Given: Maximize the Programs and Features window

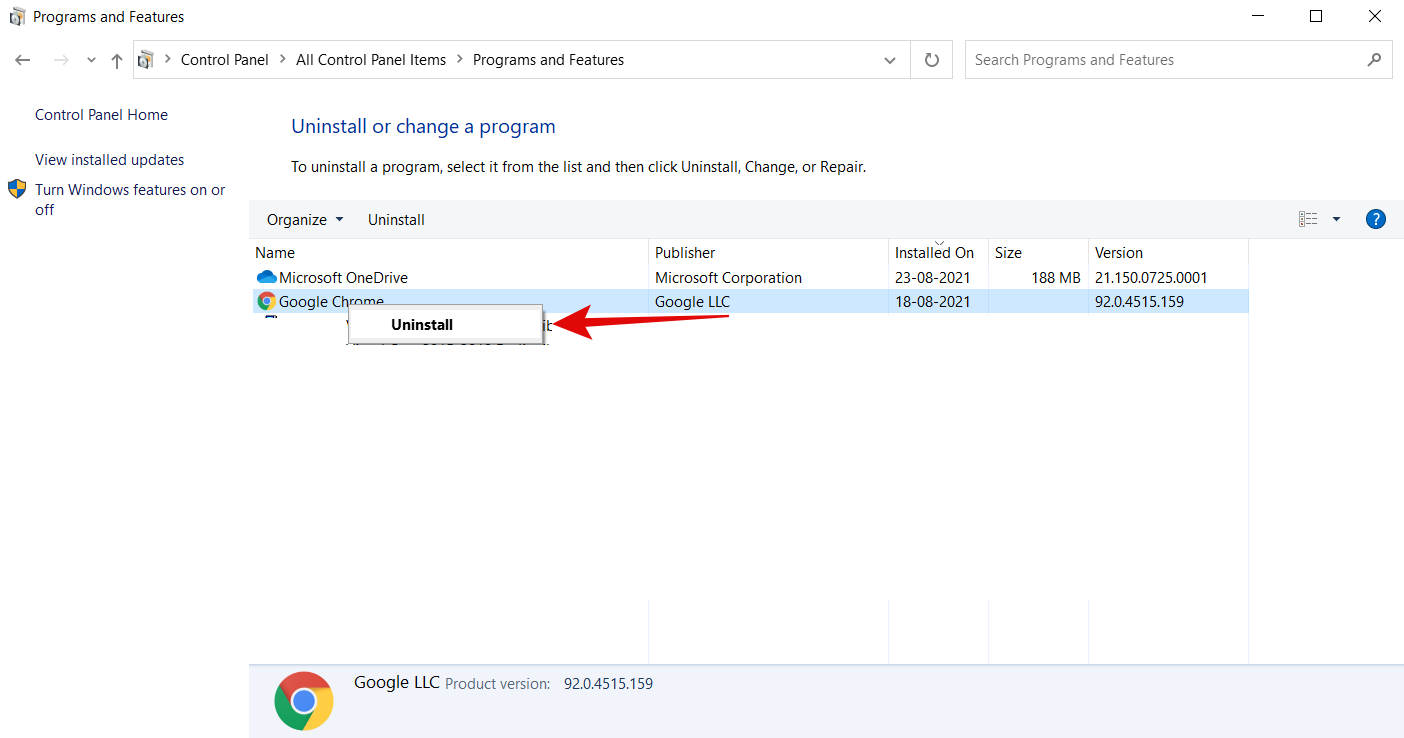Looking at the screenshot, I should coord(1316,16).
